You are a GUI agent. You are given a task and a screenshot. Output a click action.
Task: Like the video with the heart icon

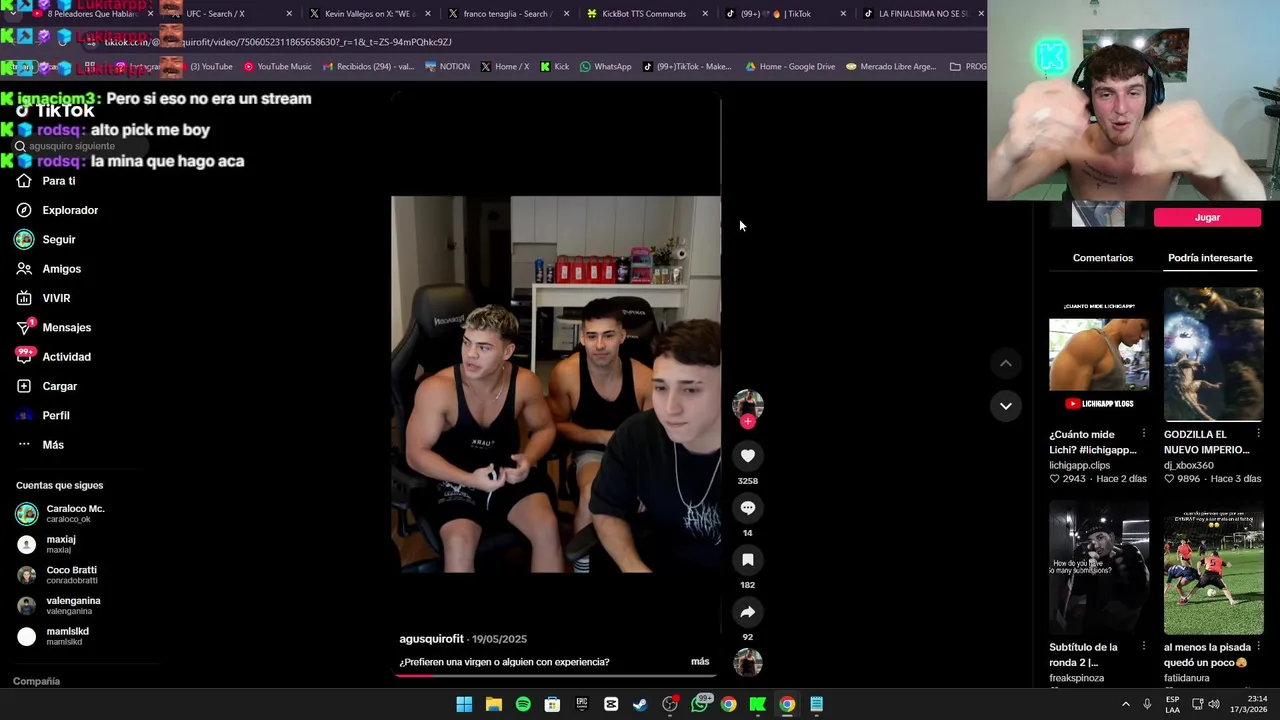[x=747, y=455]
